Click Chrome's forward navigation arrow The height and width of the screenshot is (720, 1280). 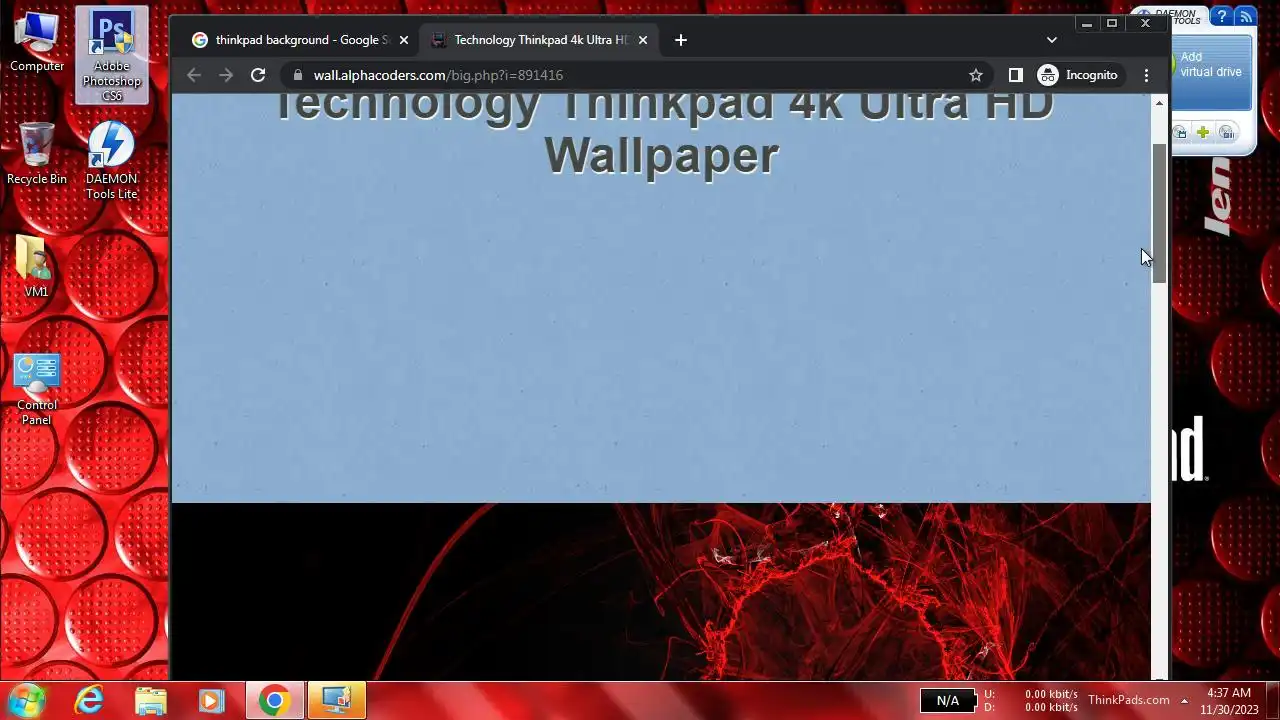(226, 75)
